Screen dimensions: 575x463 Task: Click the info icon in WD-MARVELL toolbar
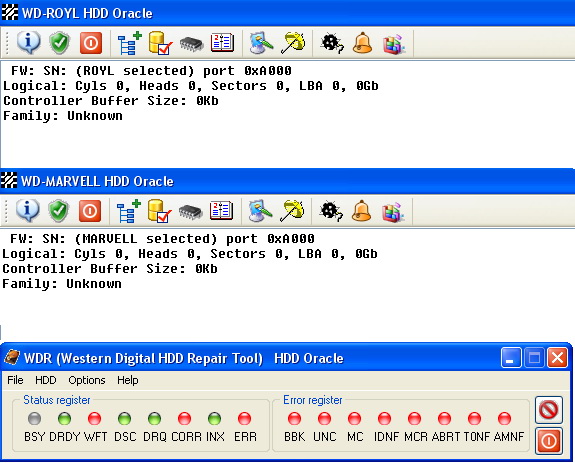(x=28, y=211)
